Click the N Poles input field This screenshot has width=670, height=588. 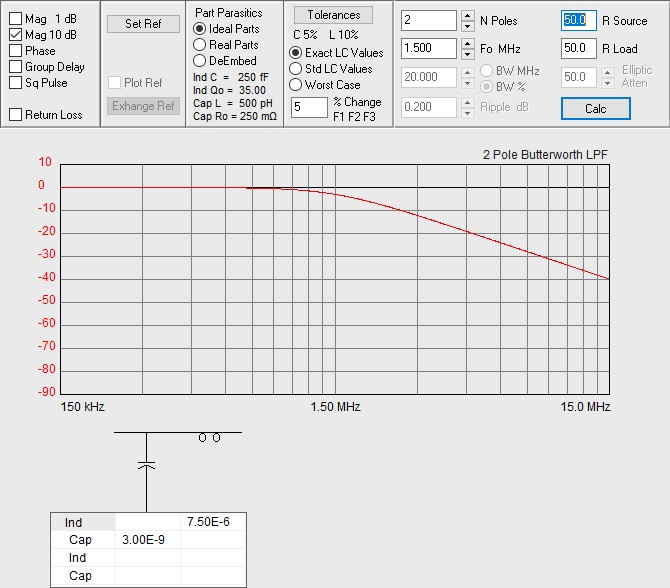429,21
